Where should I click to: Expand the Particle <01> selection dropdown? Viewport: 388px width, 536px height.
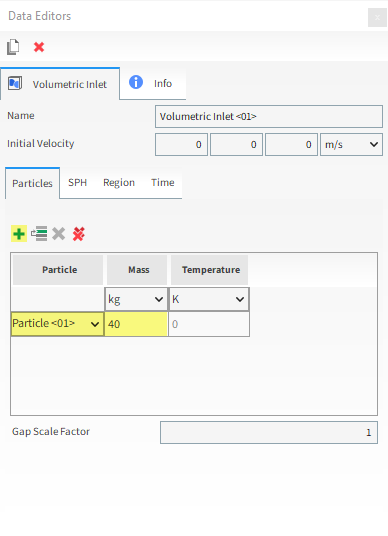pos(57,324)
